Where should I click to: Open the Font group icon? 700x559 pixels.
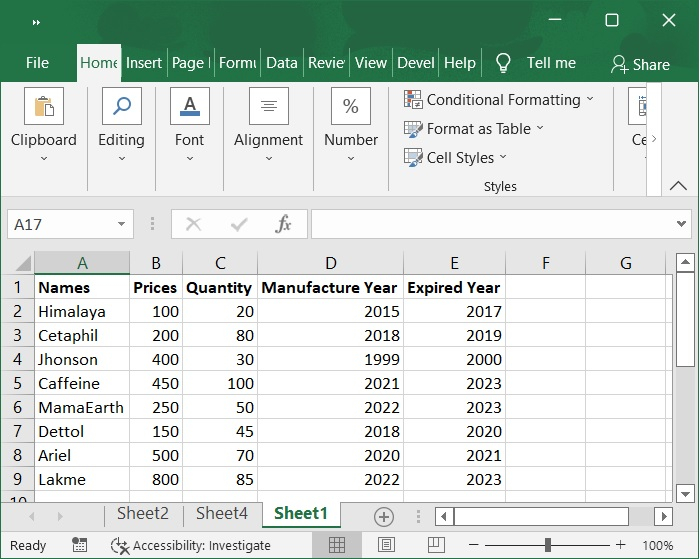[x=189, y=106]
